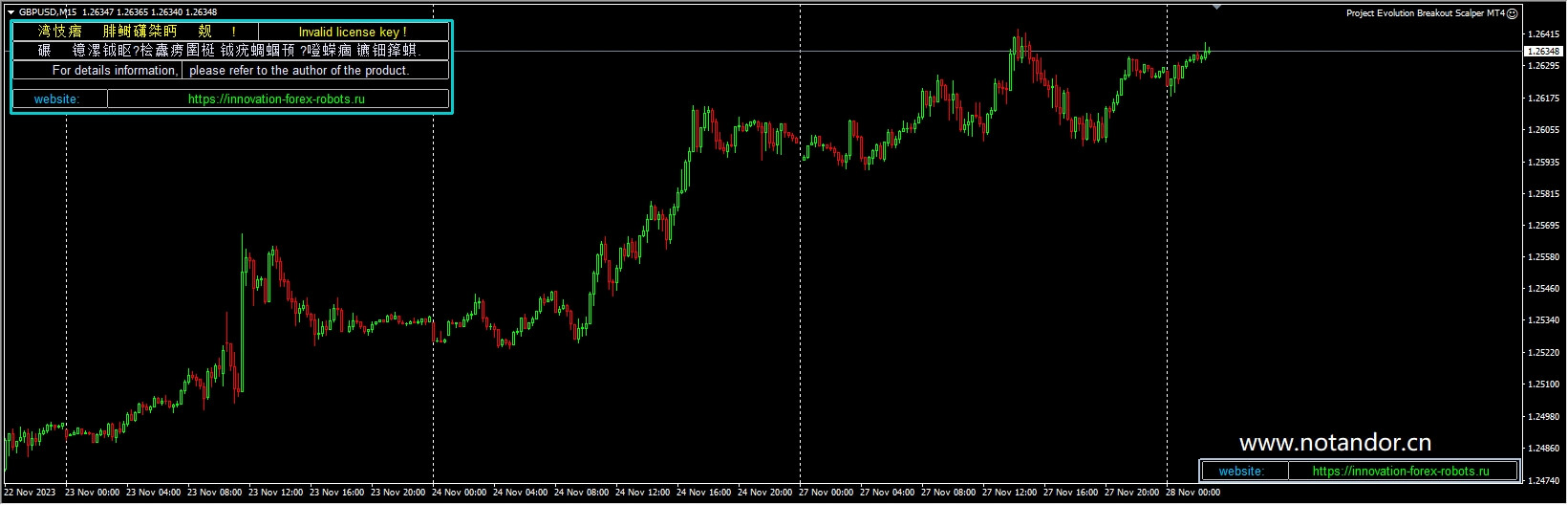This screenshot has width=1568, height=505.
Task: Click price level 1.25695 on scale
Action: tap(1542, 226)
